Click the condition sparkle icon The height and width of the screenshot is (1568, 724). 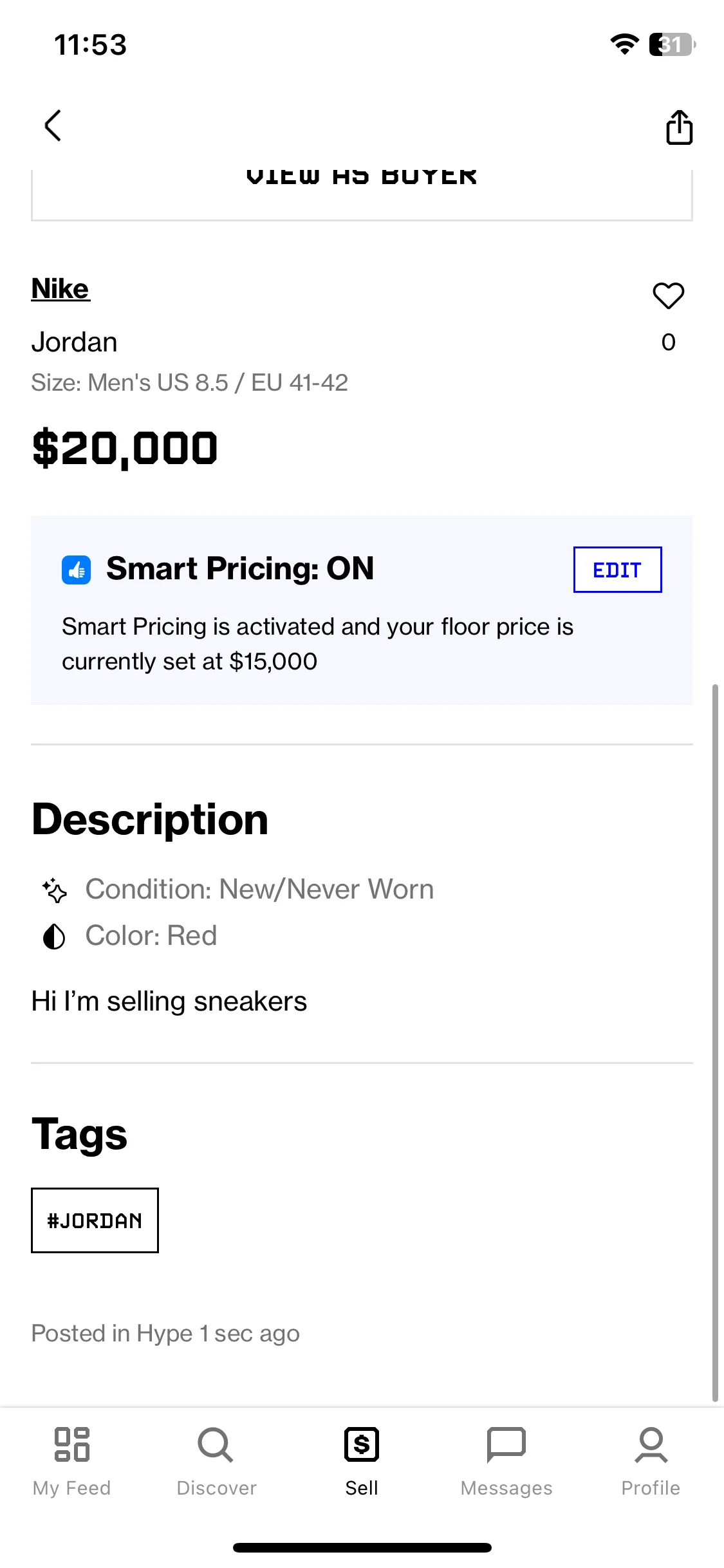pyautogui.click(x=55, y=890)
